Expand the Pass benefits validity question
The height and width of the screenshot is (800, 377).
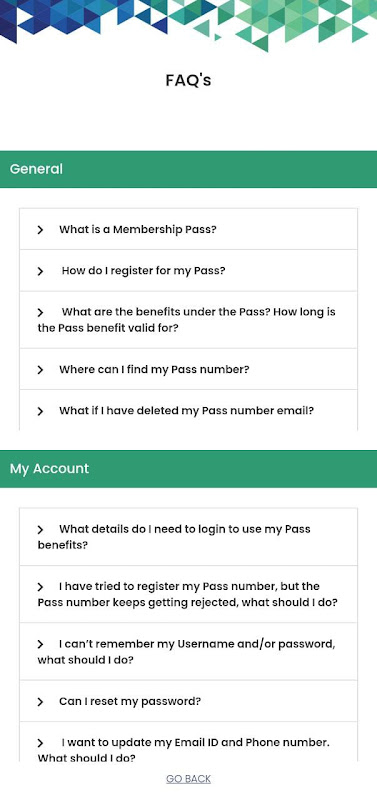[188, 320]
